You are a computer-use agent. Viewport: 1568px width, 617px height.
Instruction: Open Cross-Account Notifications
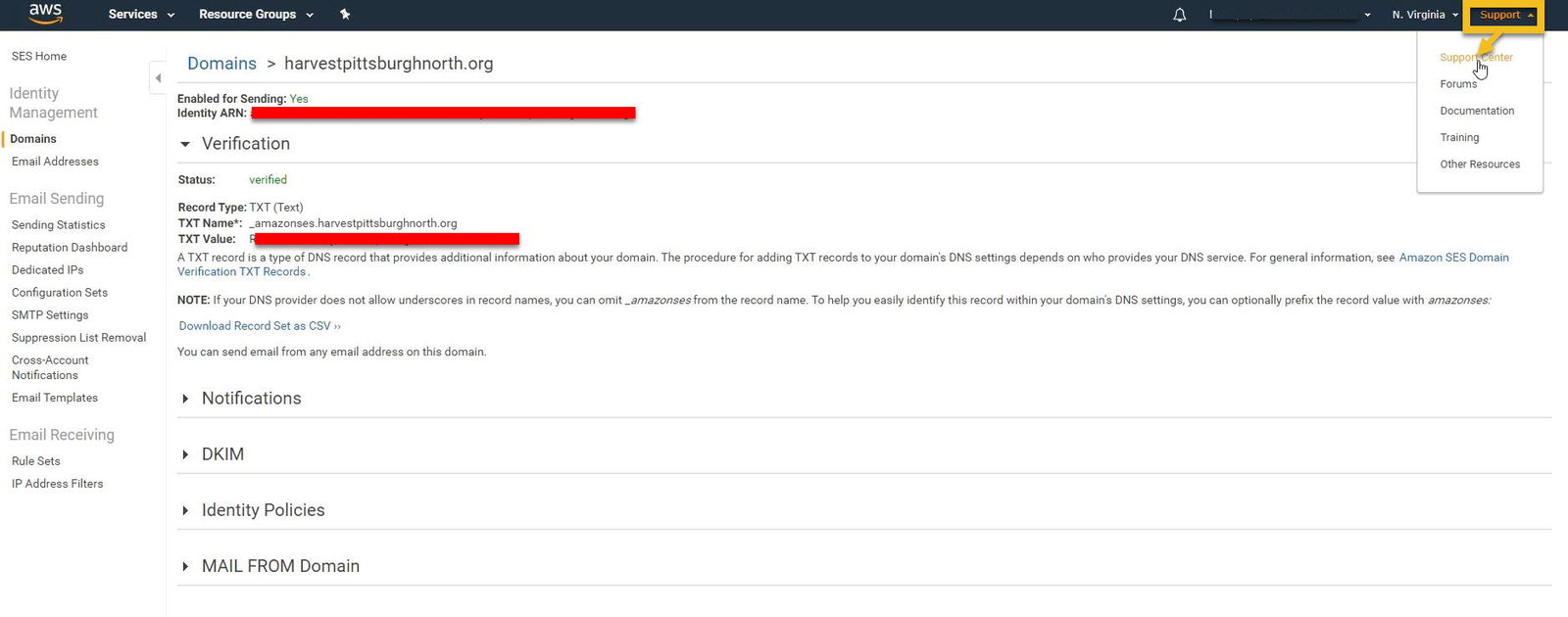pyautogui.click(x=50, y=367)
